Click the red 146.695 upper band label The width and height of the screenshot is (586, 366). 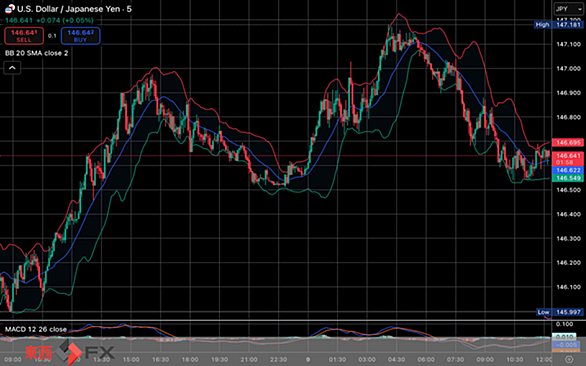(568, 142)
